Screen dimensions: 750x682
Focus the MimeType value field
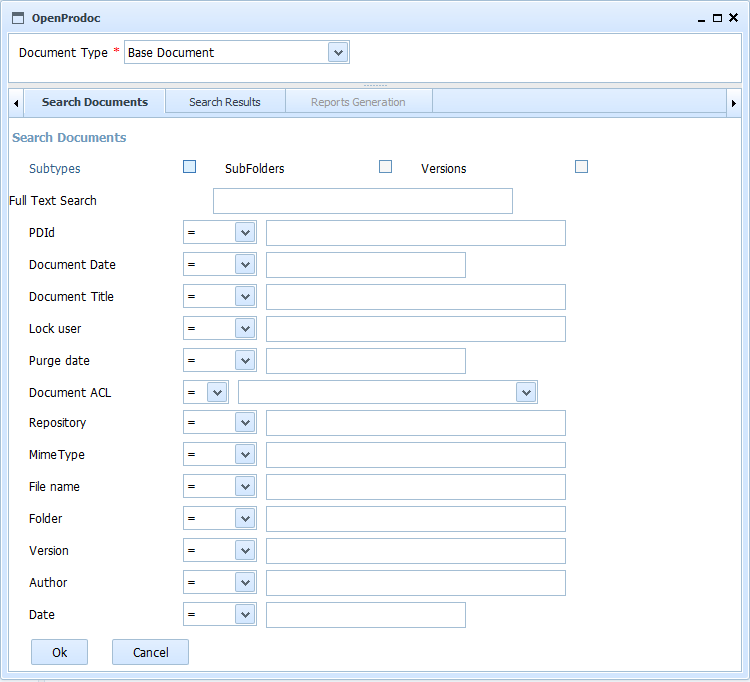[x=416, y=455]
